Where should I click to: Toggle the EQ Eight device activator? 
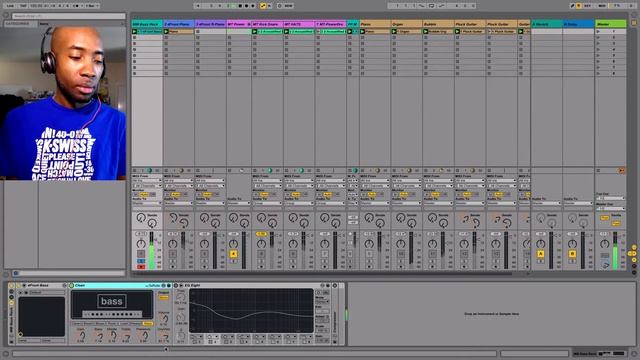176,285
